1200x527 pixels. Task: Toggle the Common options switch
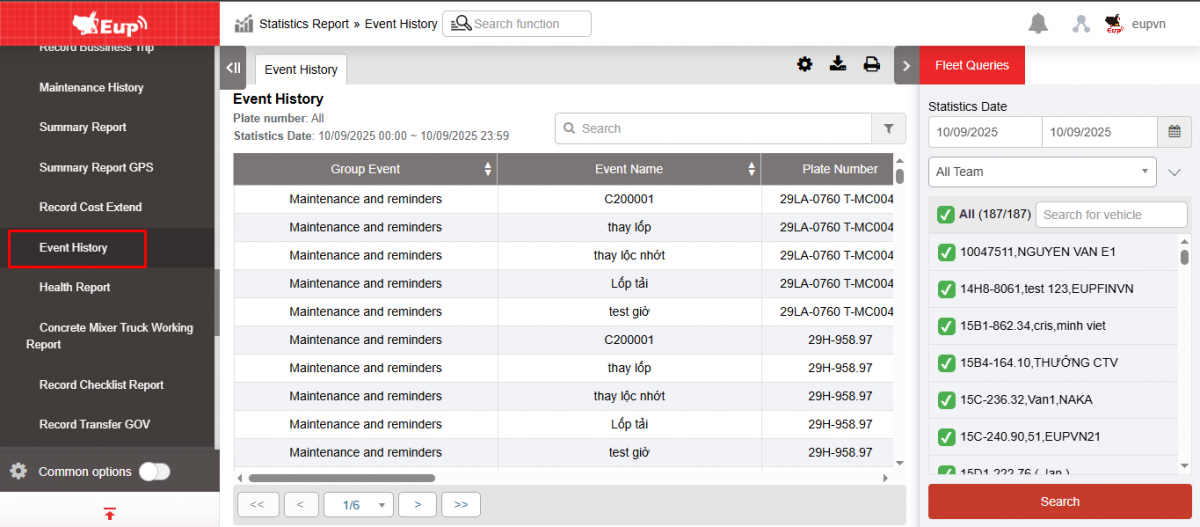coord(154,472)
